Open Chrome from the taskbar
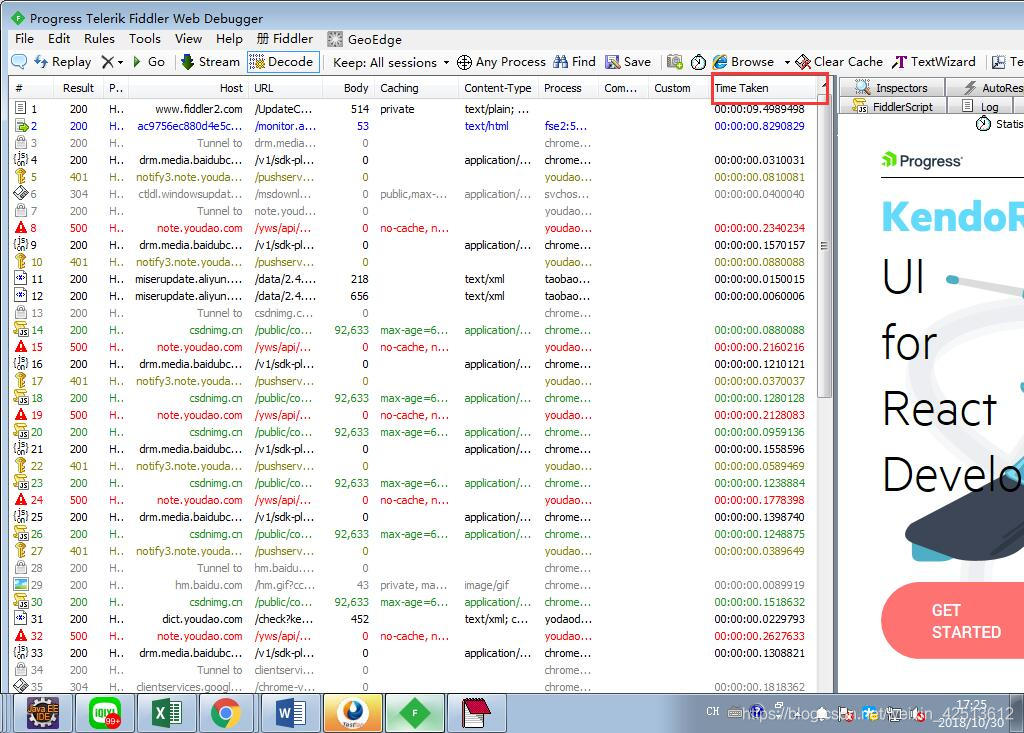 pyautogui.click(x=225, y=712)
